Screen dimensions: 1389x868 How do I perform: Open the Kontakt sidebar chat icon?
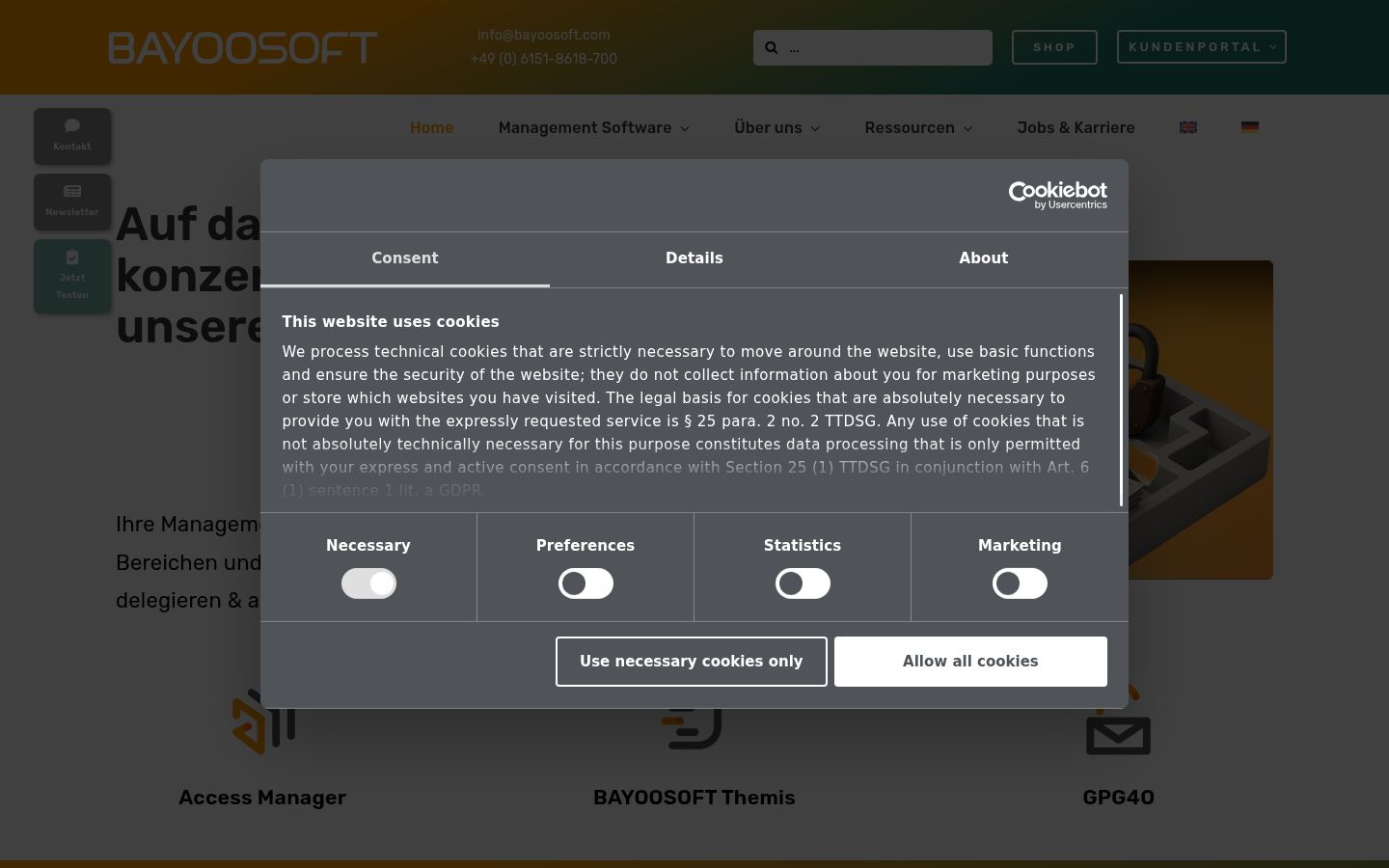click(72, 126)
